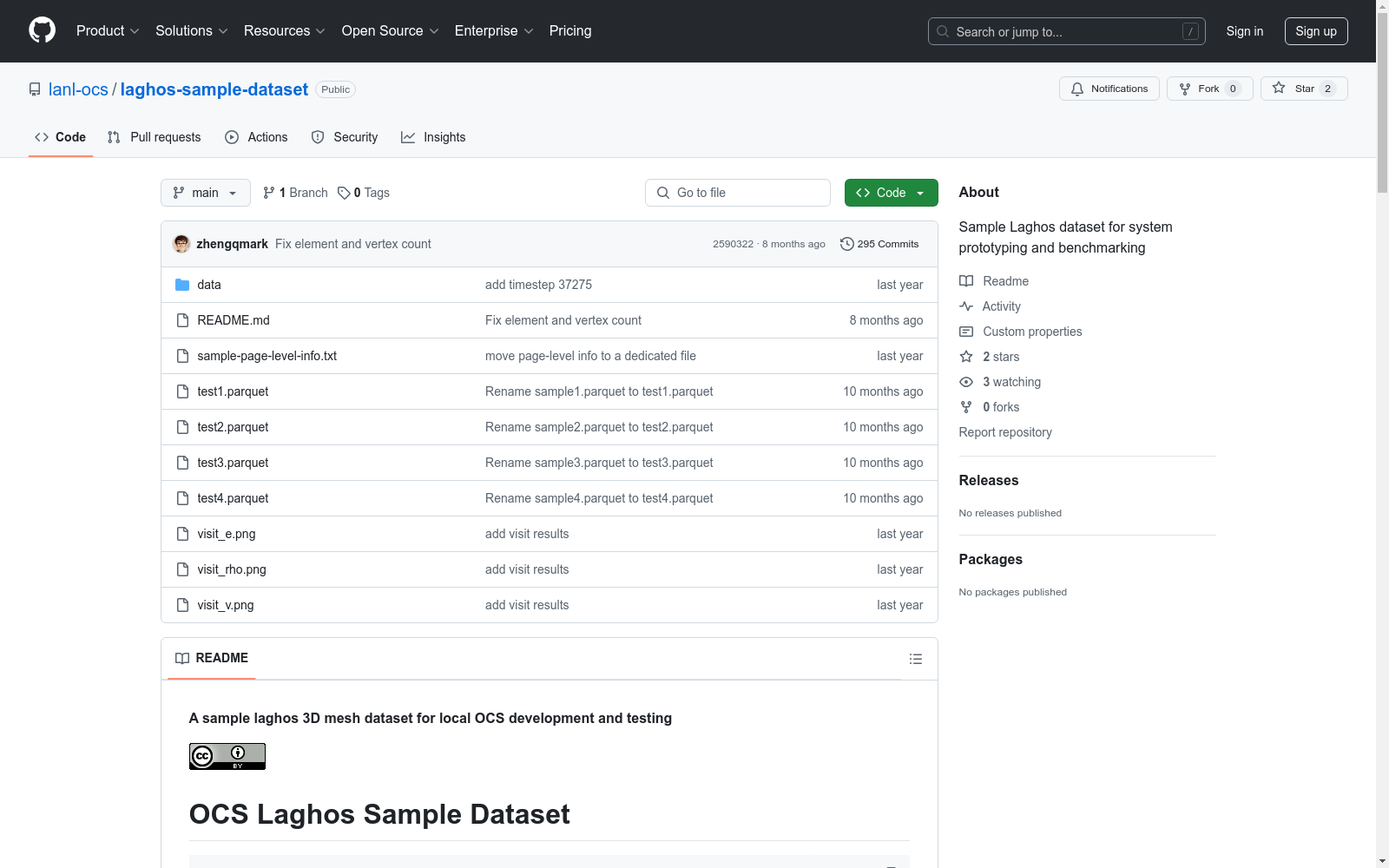The height and width of the screenshot is (868, 1389).
Task: Click the book icon next to Readme
Action: pyautogui.click(x=966, y=281)
